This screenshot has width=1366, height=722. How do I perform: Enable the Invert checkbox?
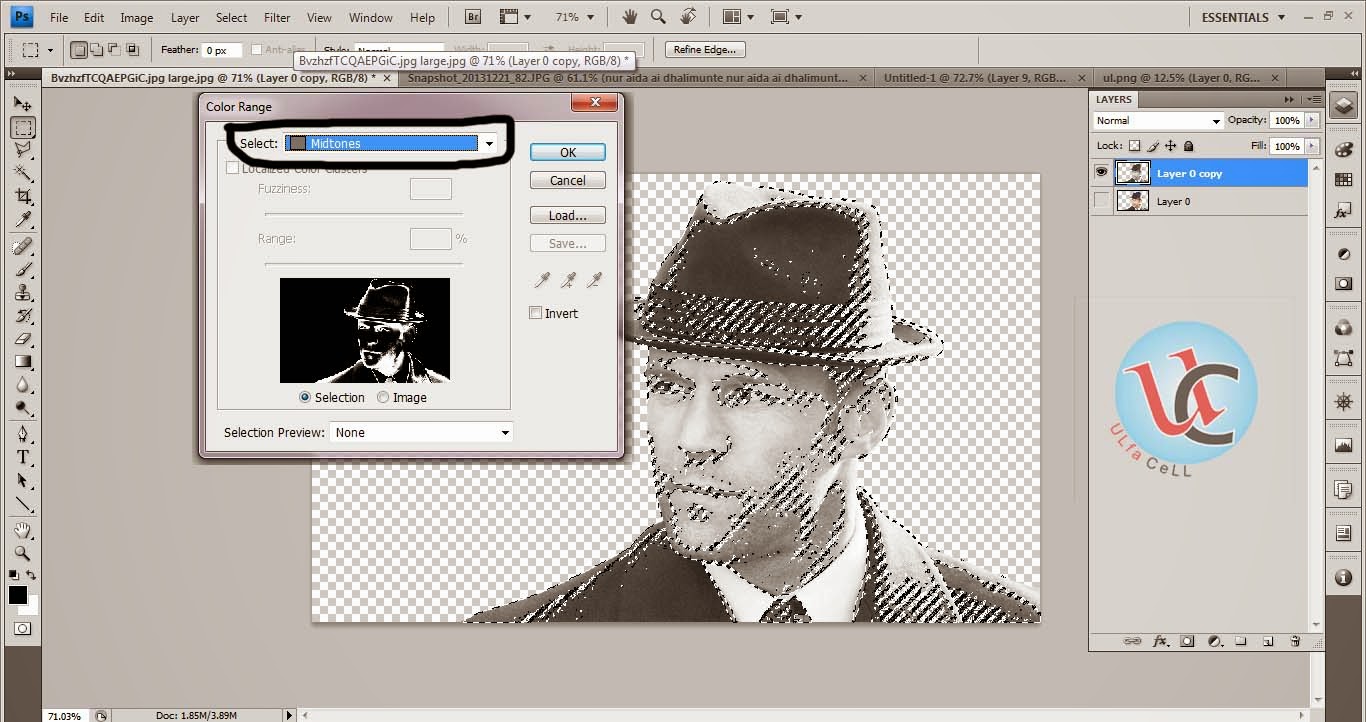click(x=536, y=313)
